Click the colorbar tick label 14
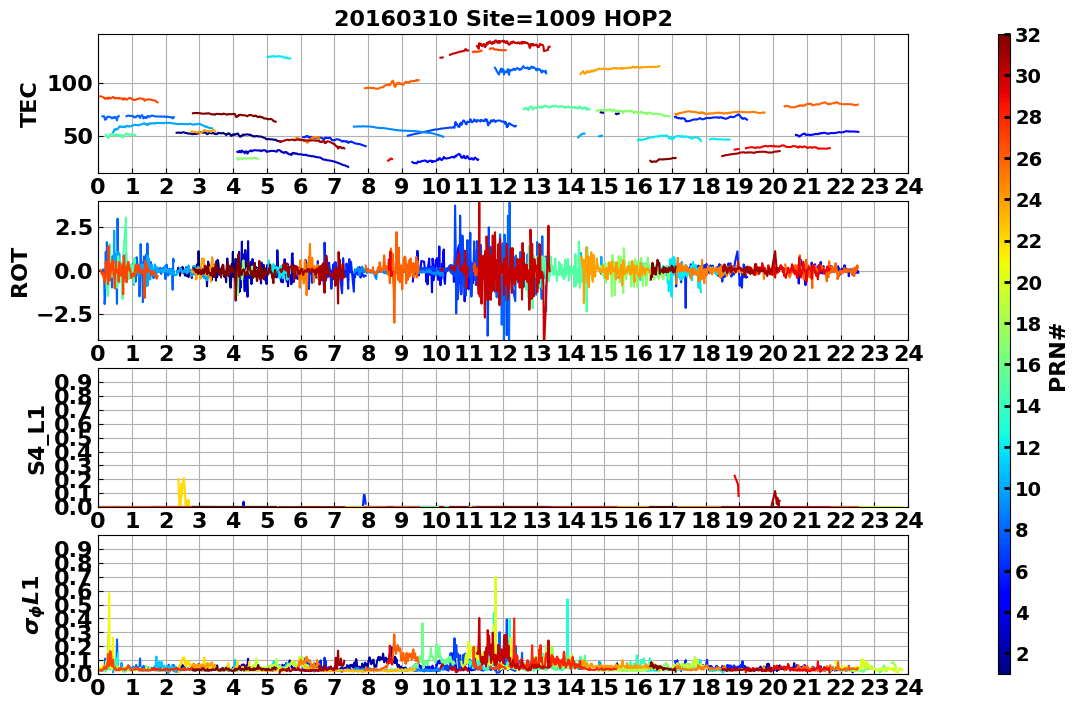Screen dimensions: 1077x709 point(1028,406)
